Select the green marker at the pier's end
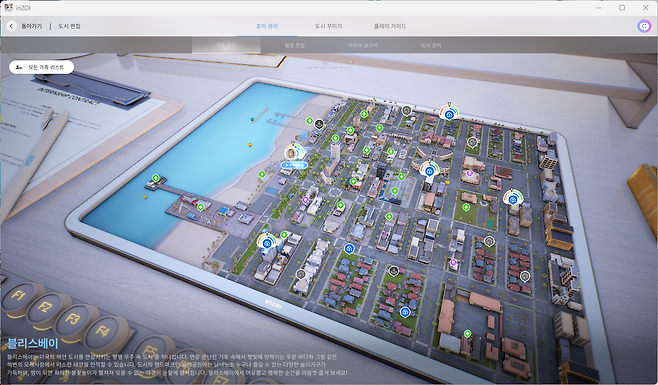Screen dimensions: 658x385 click(156, 178)
